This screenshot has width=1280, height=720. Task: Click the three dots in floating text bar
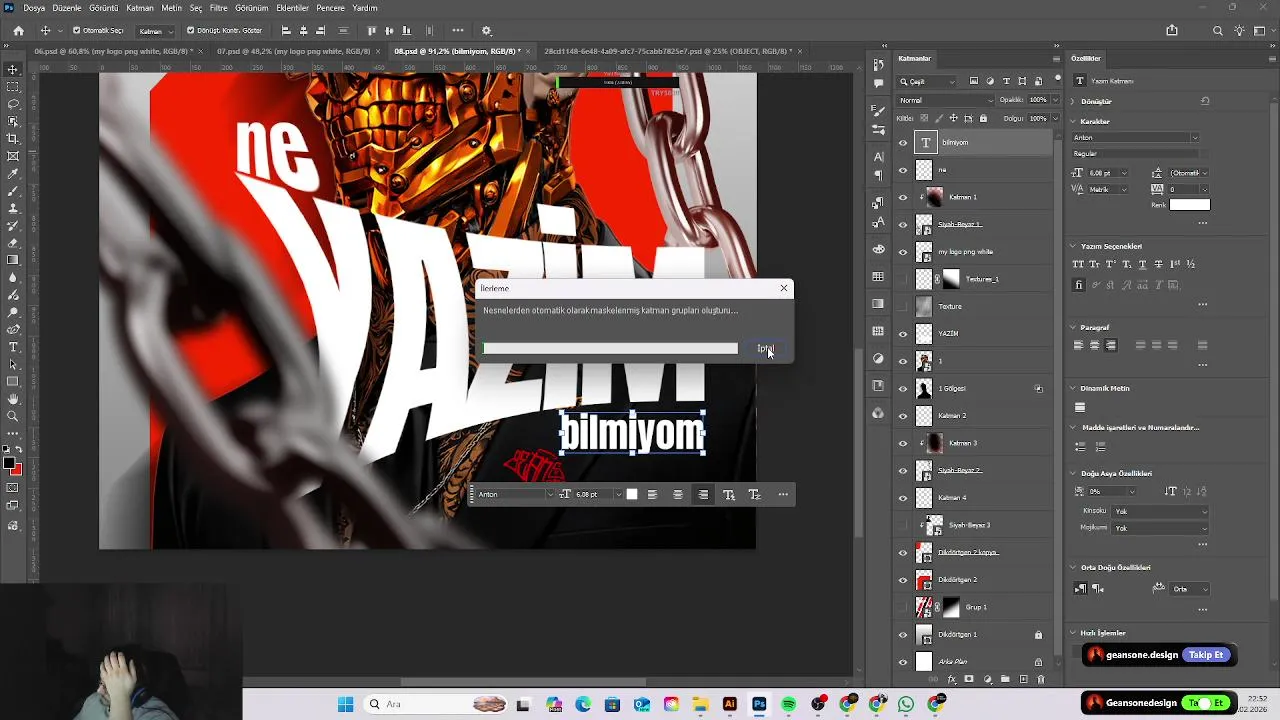pos(783,494)
